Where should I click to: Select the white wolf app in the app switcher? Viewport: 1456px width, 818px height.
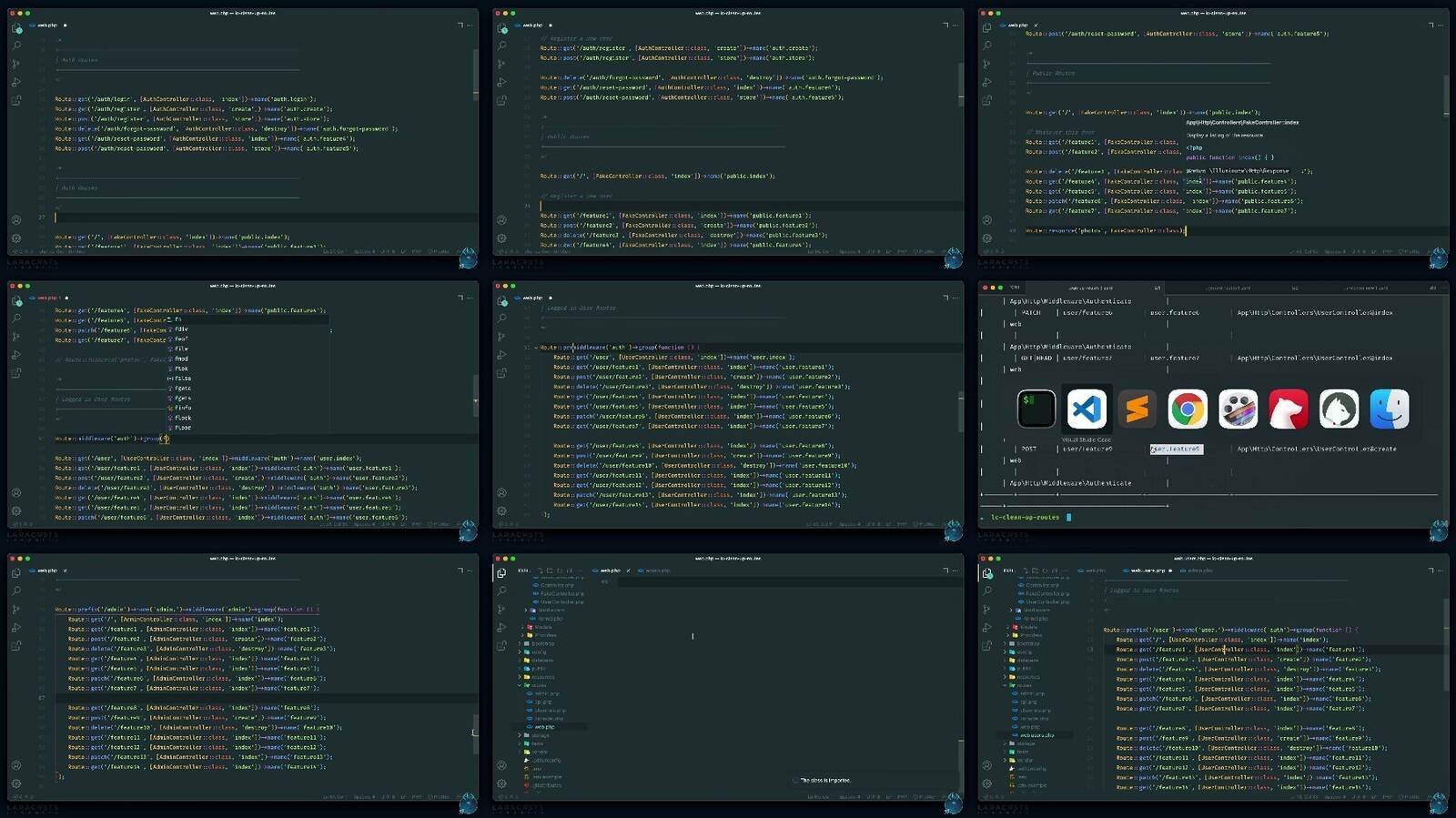coord(1340,409)
